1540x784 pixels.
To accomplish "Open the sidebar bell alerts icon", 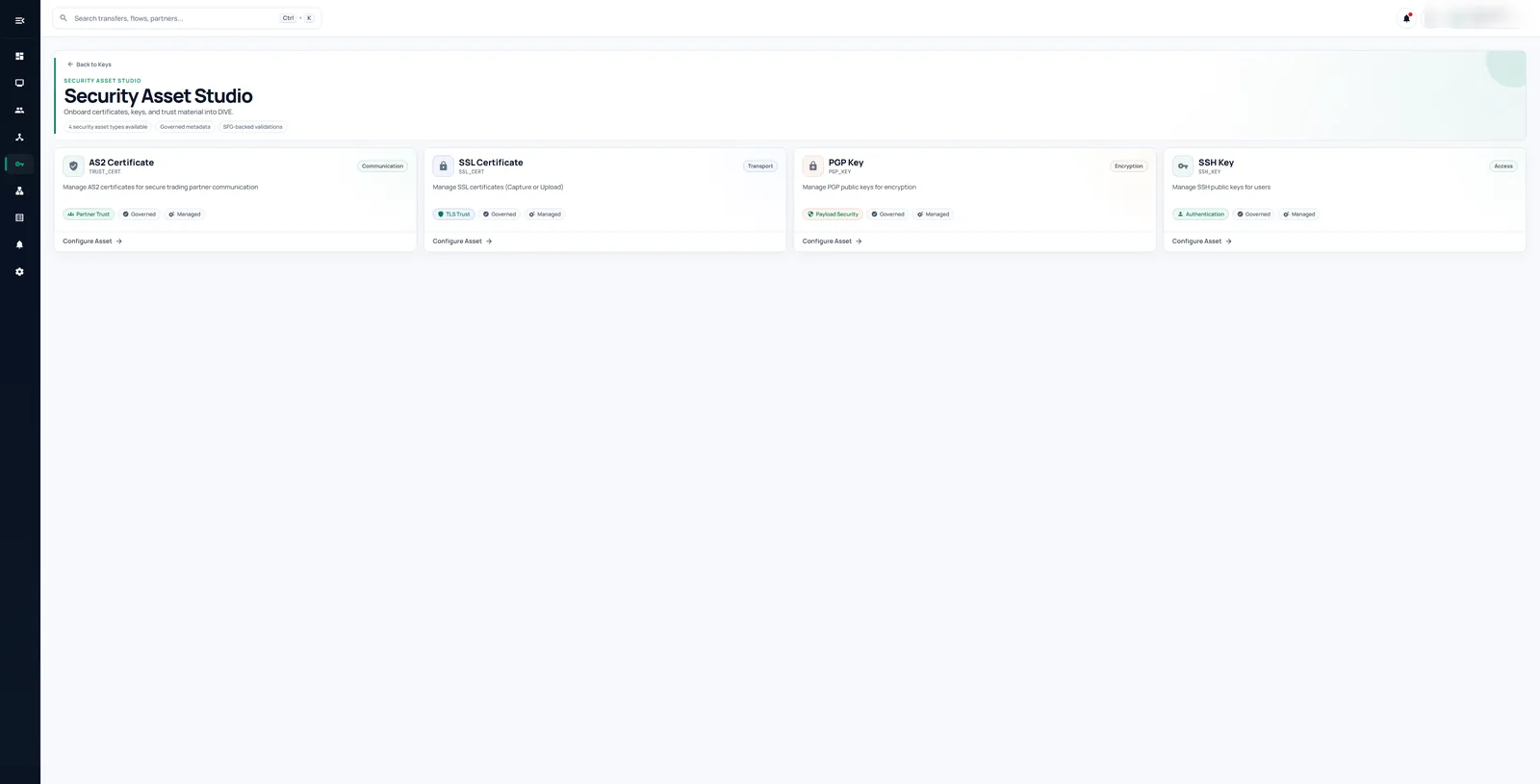I will coord(19,244).
